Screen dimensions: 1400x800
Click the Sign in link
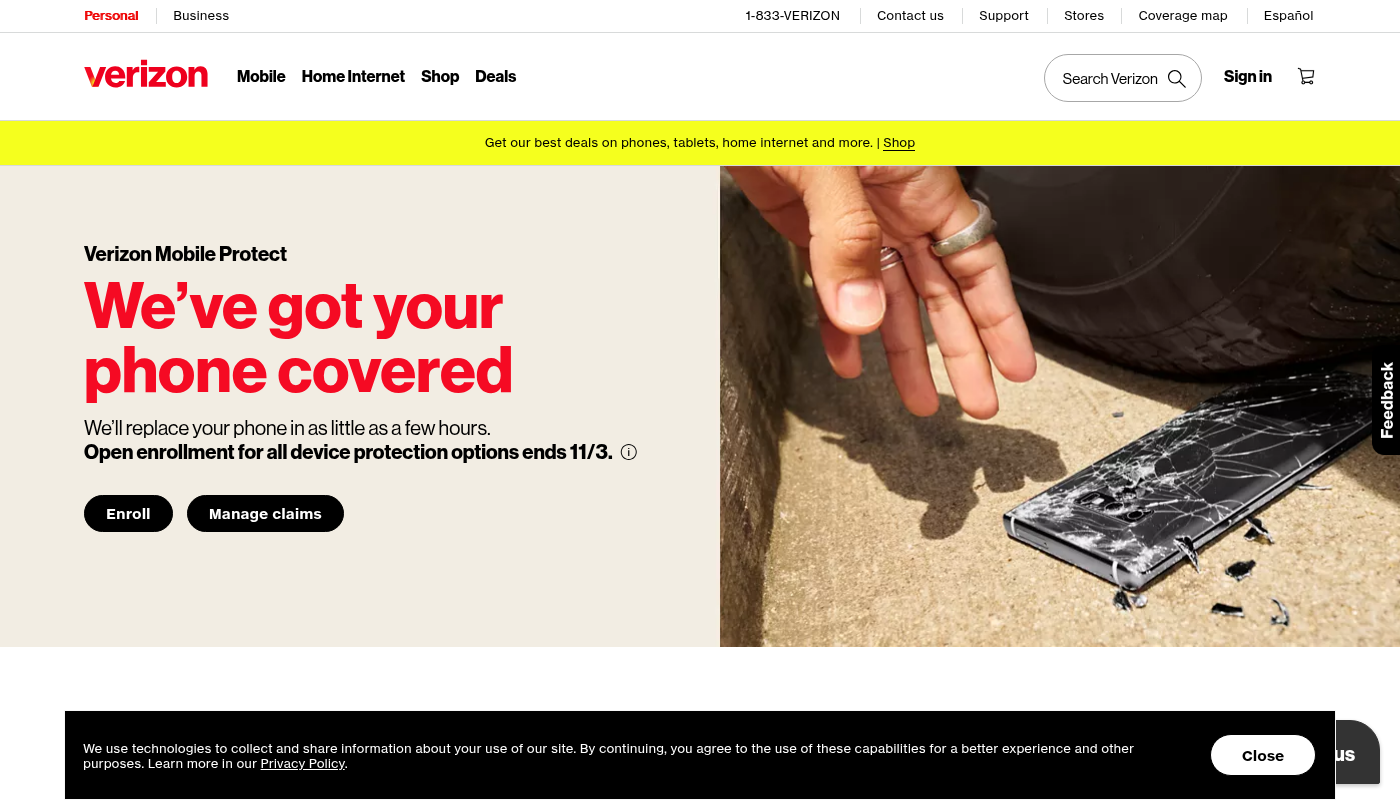(1248, 76)
